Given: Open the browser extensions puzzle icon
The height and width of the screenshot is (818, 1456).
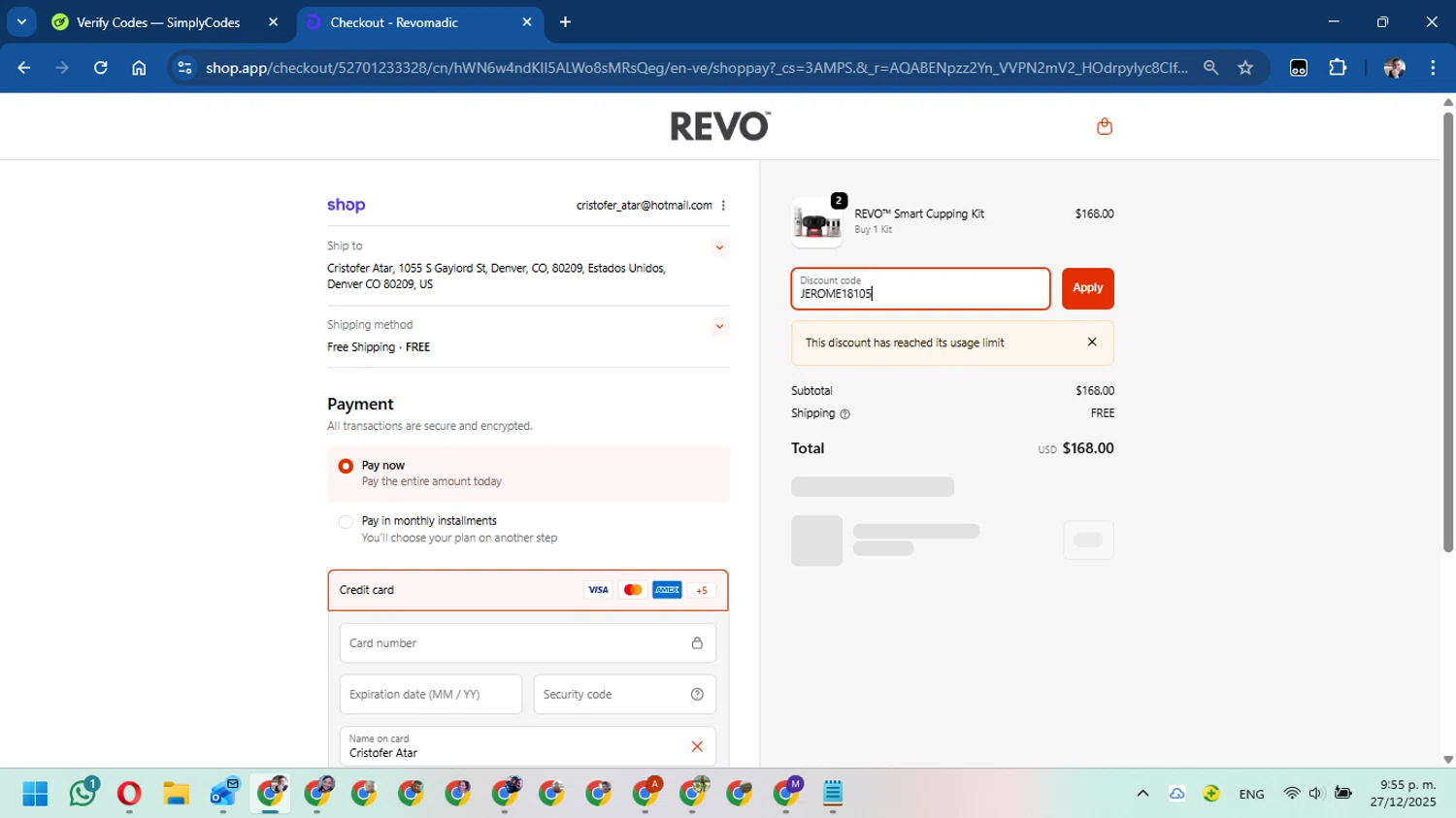Looking at the screenshot, I should 1338,68.
